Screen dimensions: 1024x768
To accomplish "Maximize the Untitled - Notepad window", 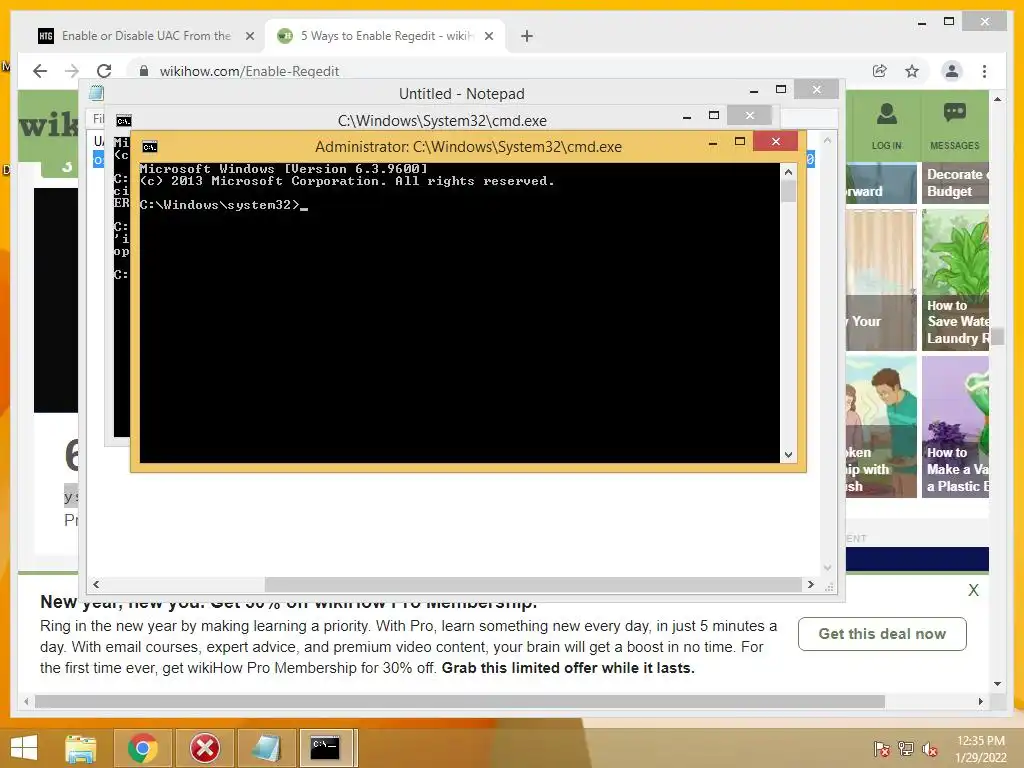I will pyautogui.click(x=781, y=89).
